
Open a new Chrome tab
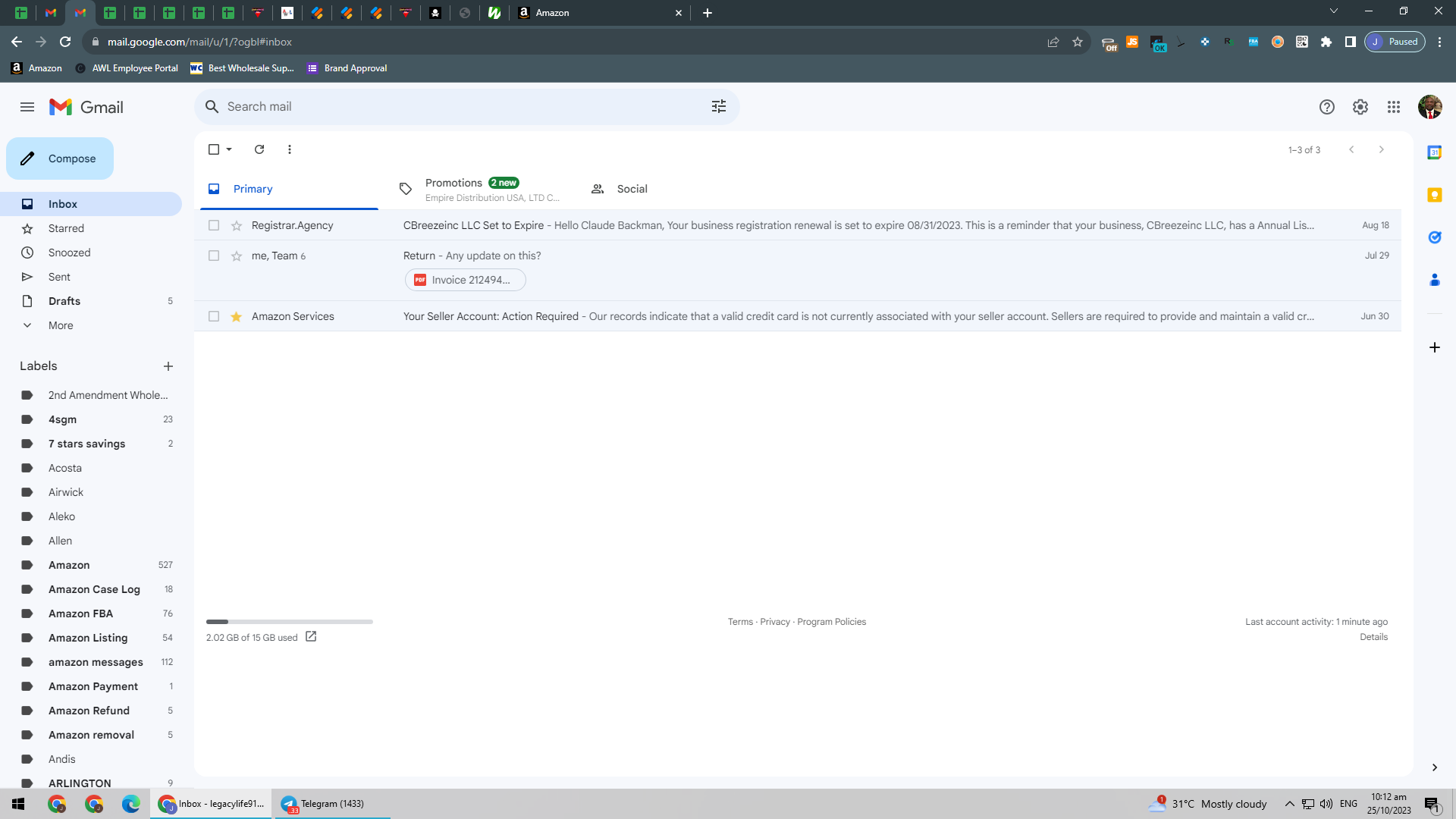(708, 13)
